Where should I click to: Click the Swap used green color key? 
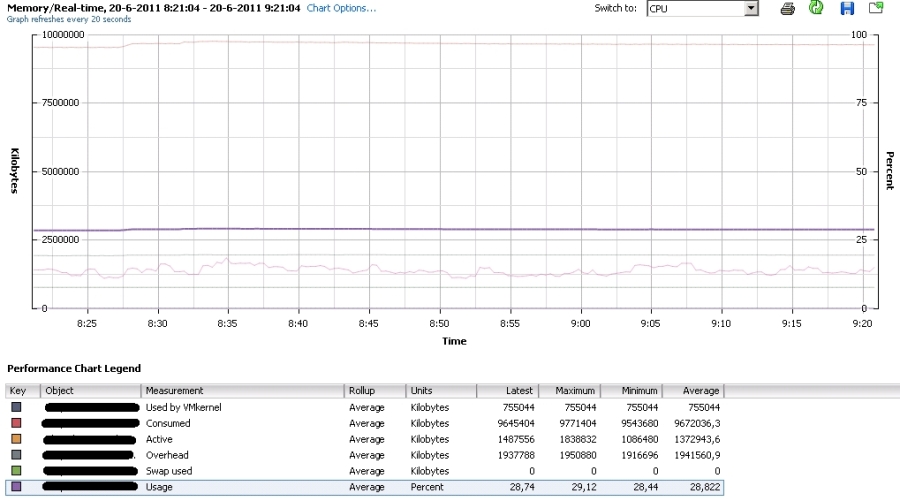pyautogui.click(x=16, y=471)
